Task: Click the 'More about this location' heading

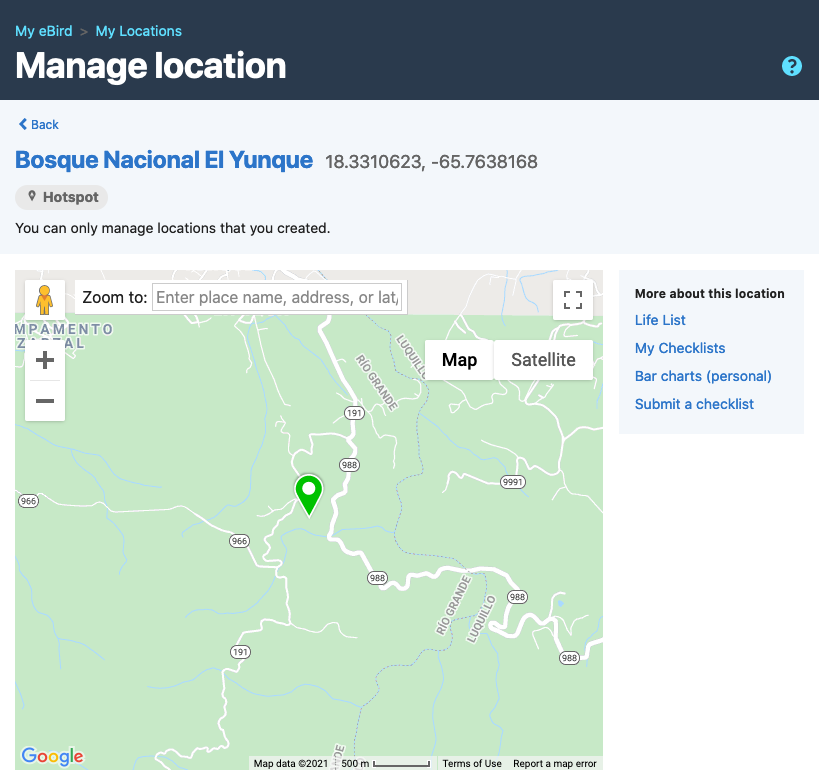Action: coord(710,294)
